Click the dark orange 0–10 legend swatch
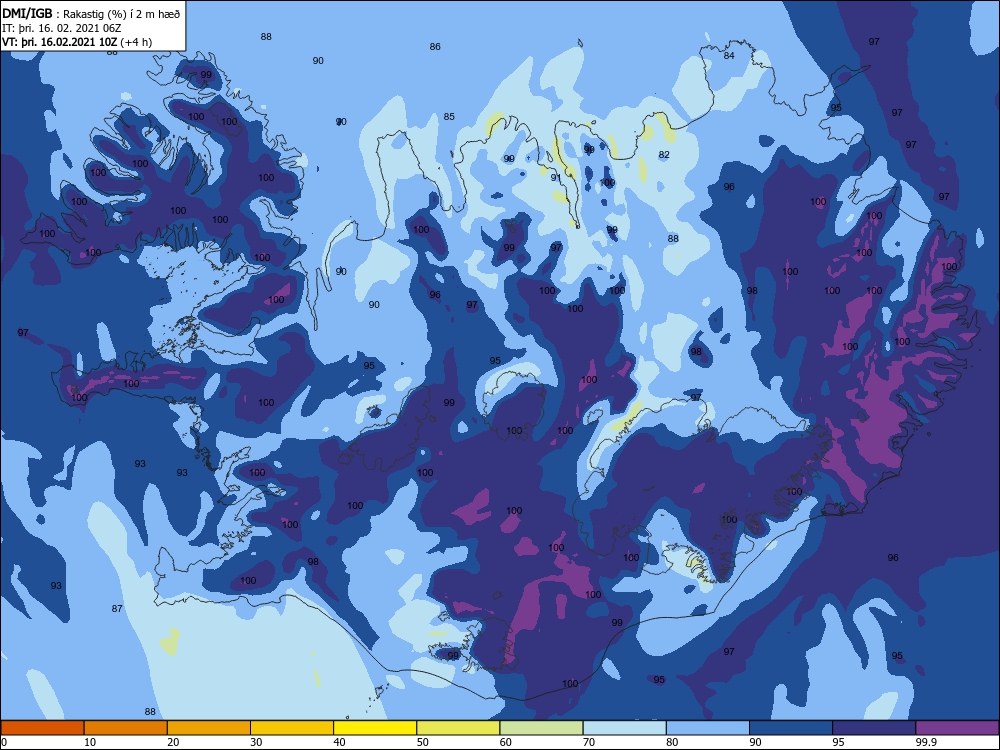Screen dimensions: 1000x750 (42, 728)
